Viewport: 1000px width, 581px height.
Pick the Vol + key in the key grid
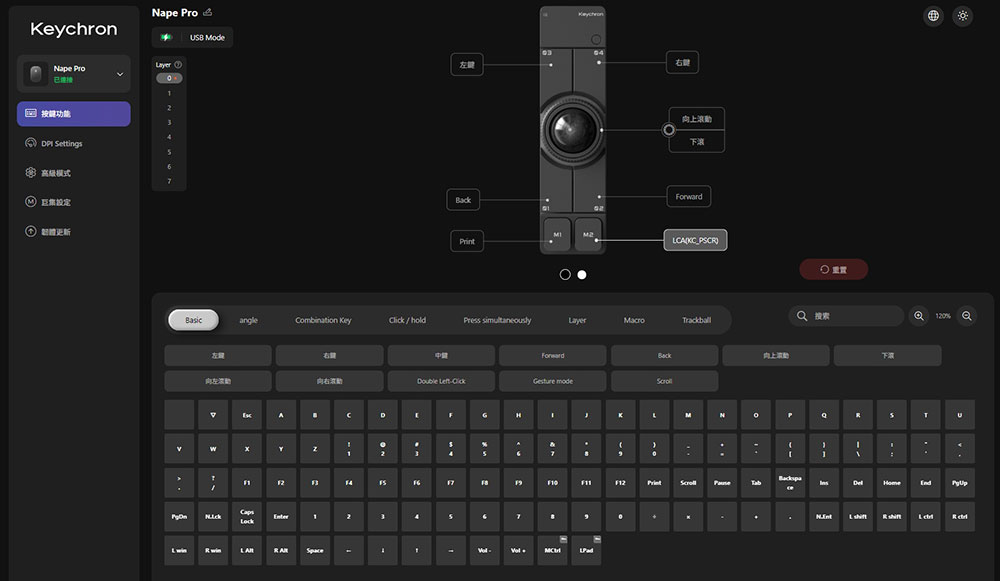518,550
